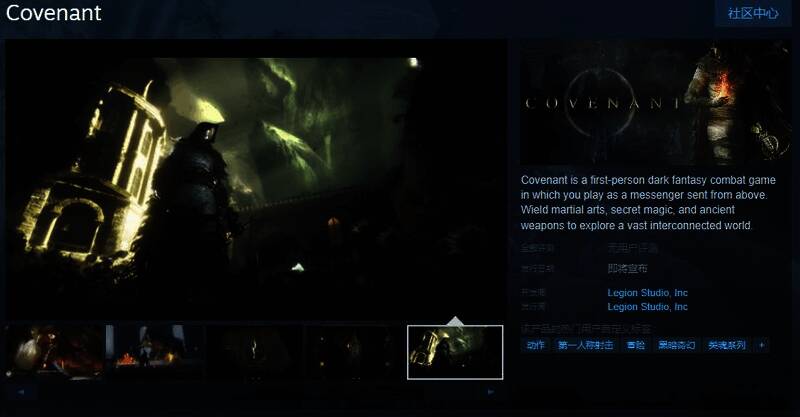Open the 社区中心 community hub button
The height and width of the screenshot is (417, 800).
tap(752, 14)
